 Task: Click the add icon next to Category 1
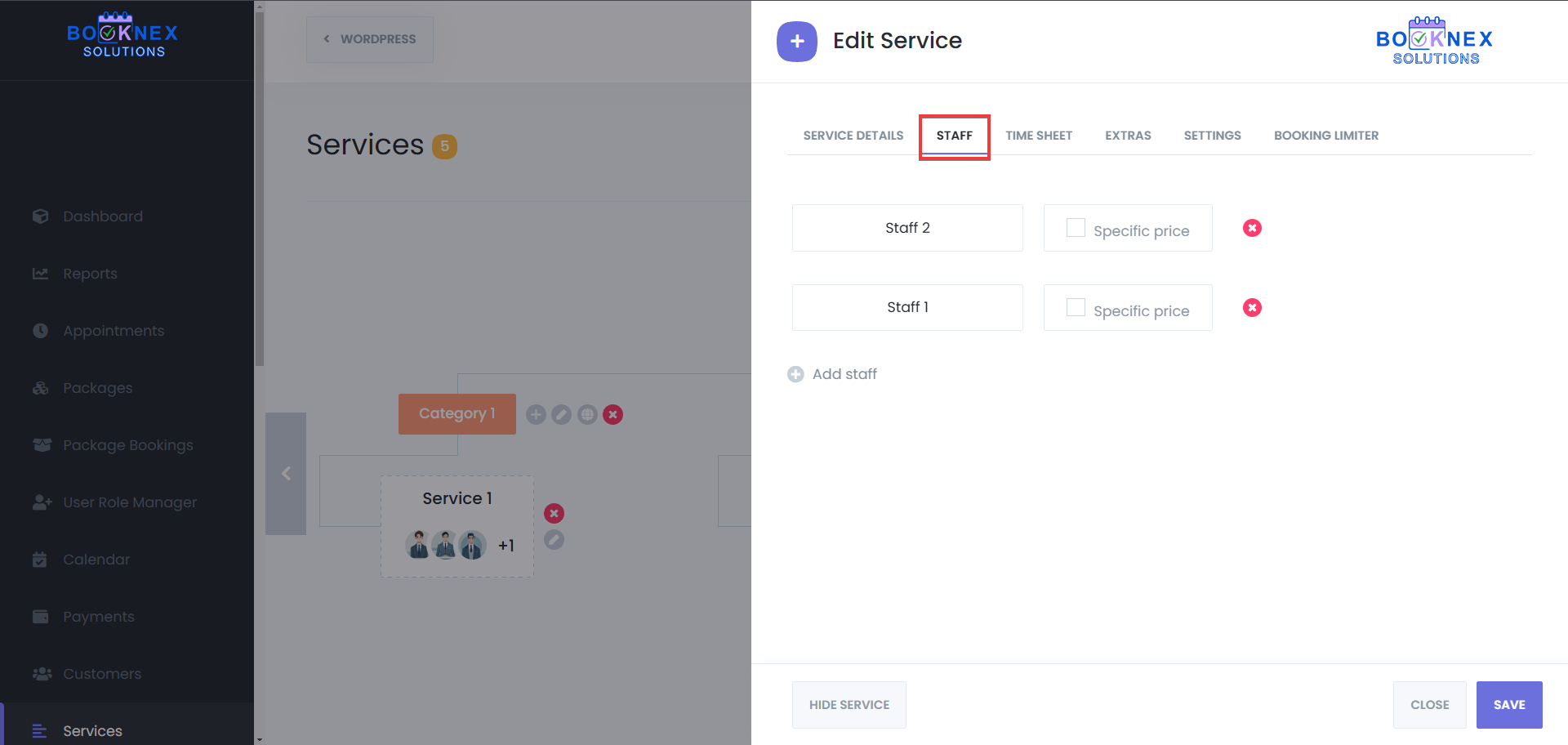pyautogui.click(x=536, y=415)
